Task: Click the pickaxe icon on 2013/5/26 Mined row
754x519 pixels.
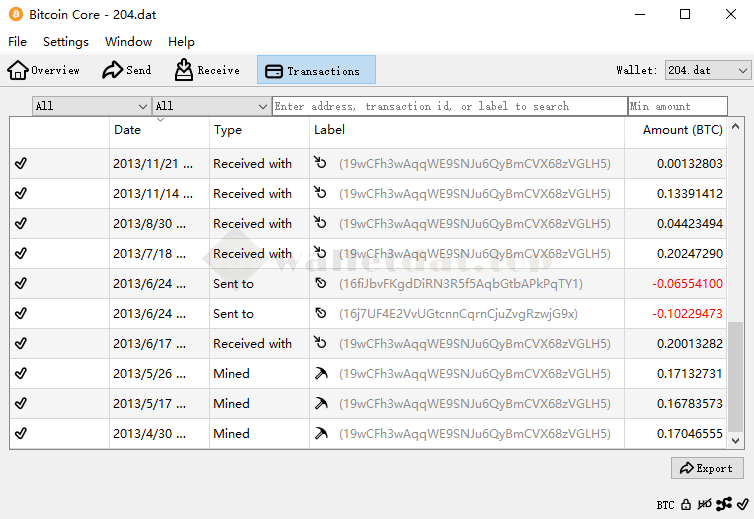Action: (x=321, y=374)
